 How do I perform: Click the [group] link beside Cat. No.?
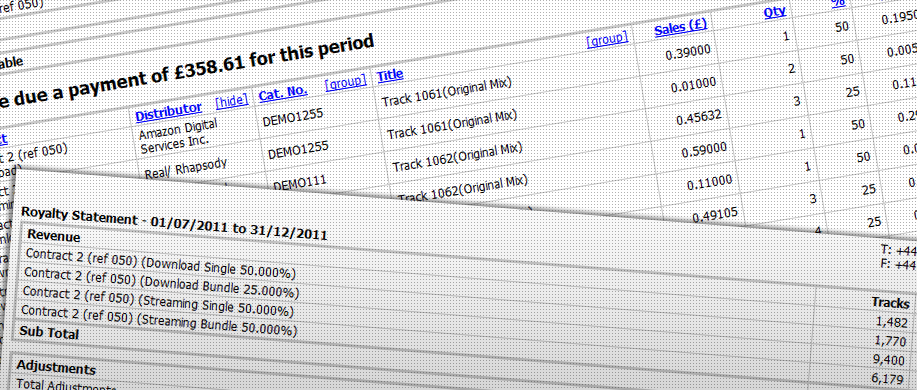pos(346,82)
